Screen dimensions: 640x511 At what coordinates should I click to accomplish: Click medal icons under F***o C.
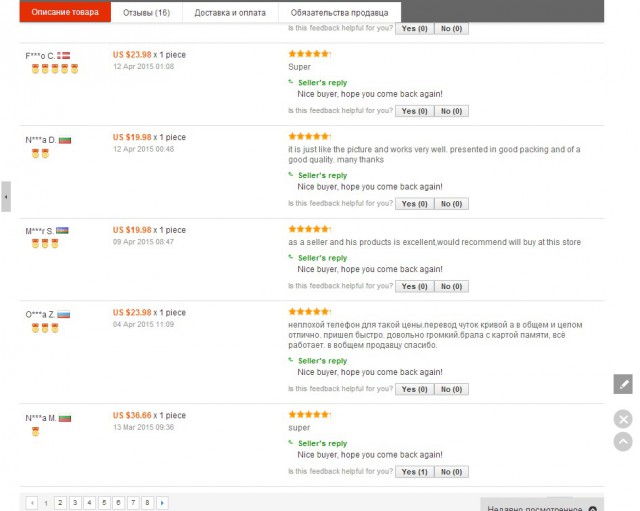[55, 69]
